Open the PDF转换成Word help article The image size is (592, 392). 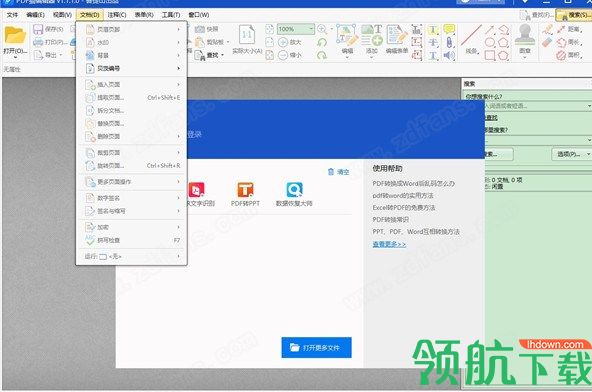tap(413, 184)
